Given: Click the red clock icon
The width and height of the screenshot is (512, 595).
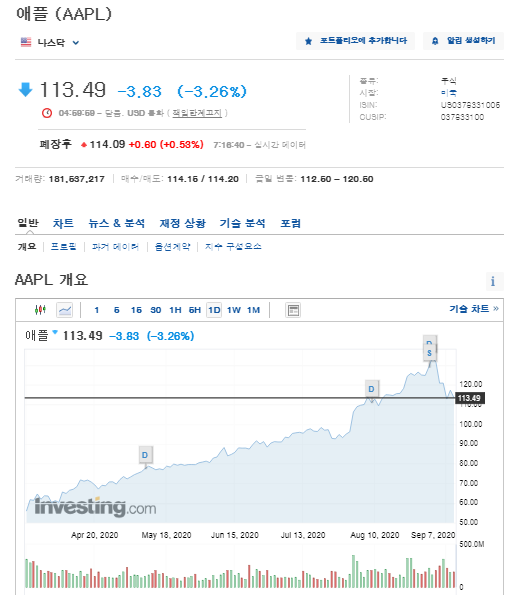Looking at the screenshot, I should (47, 113).
